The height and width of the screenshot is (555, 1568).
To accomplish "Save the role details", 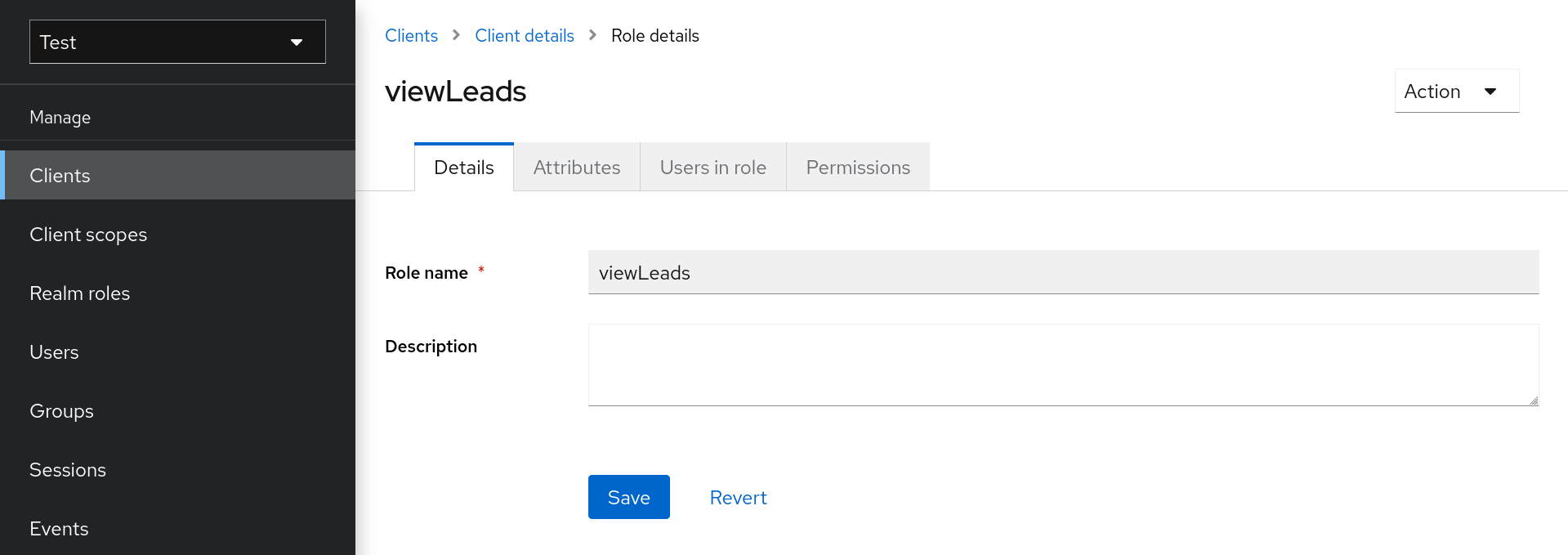I will point(628,497).
